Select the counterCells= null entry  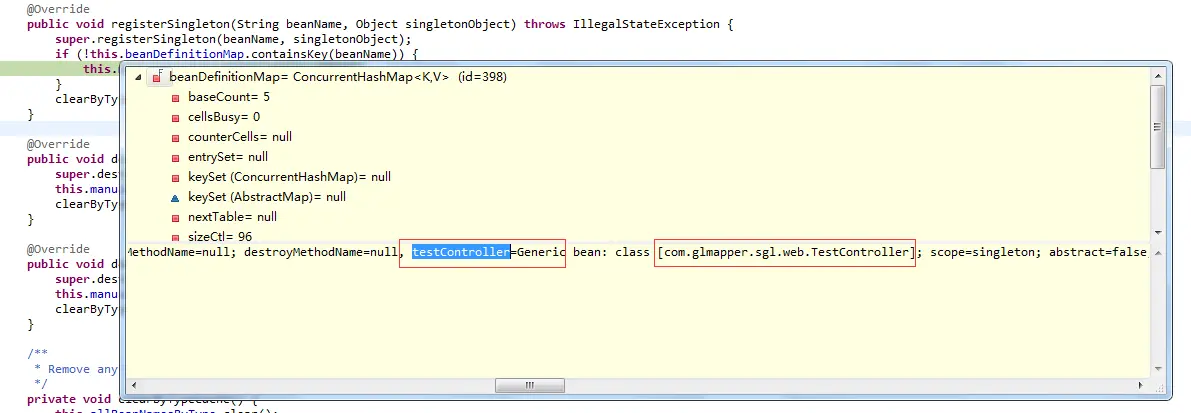click(240, 137)
